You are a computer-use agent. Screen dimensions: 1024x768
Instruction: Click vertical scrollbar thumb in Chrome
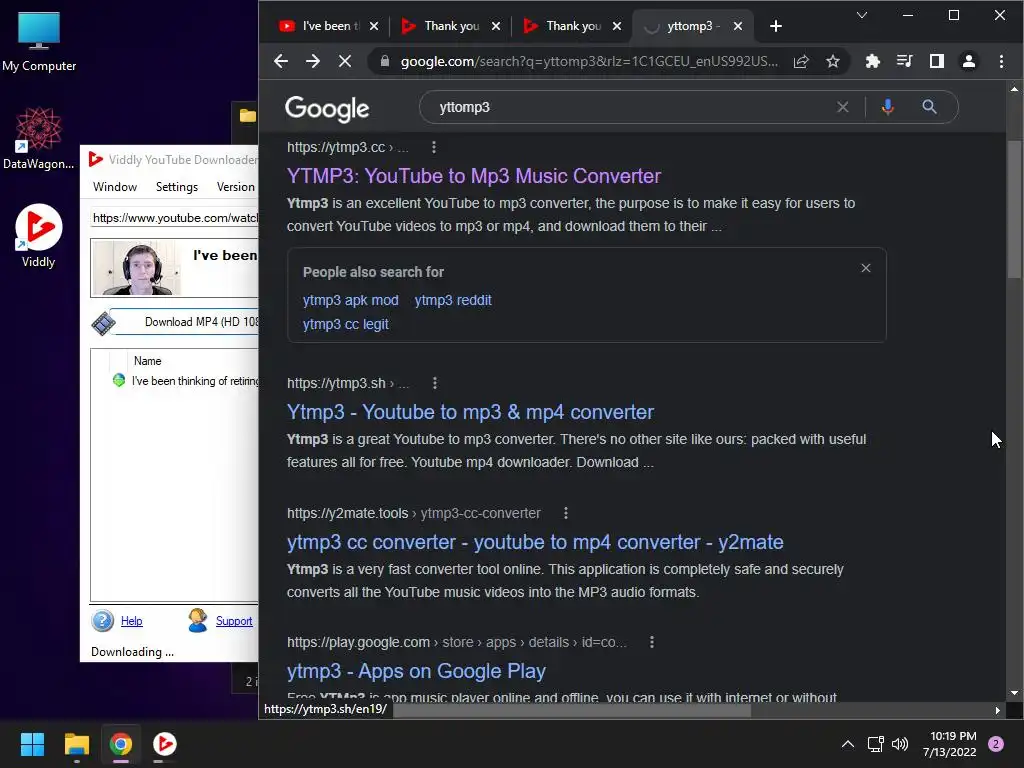[1014, 210]
